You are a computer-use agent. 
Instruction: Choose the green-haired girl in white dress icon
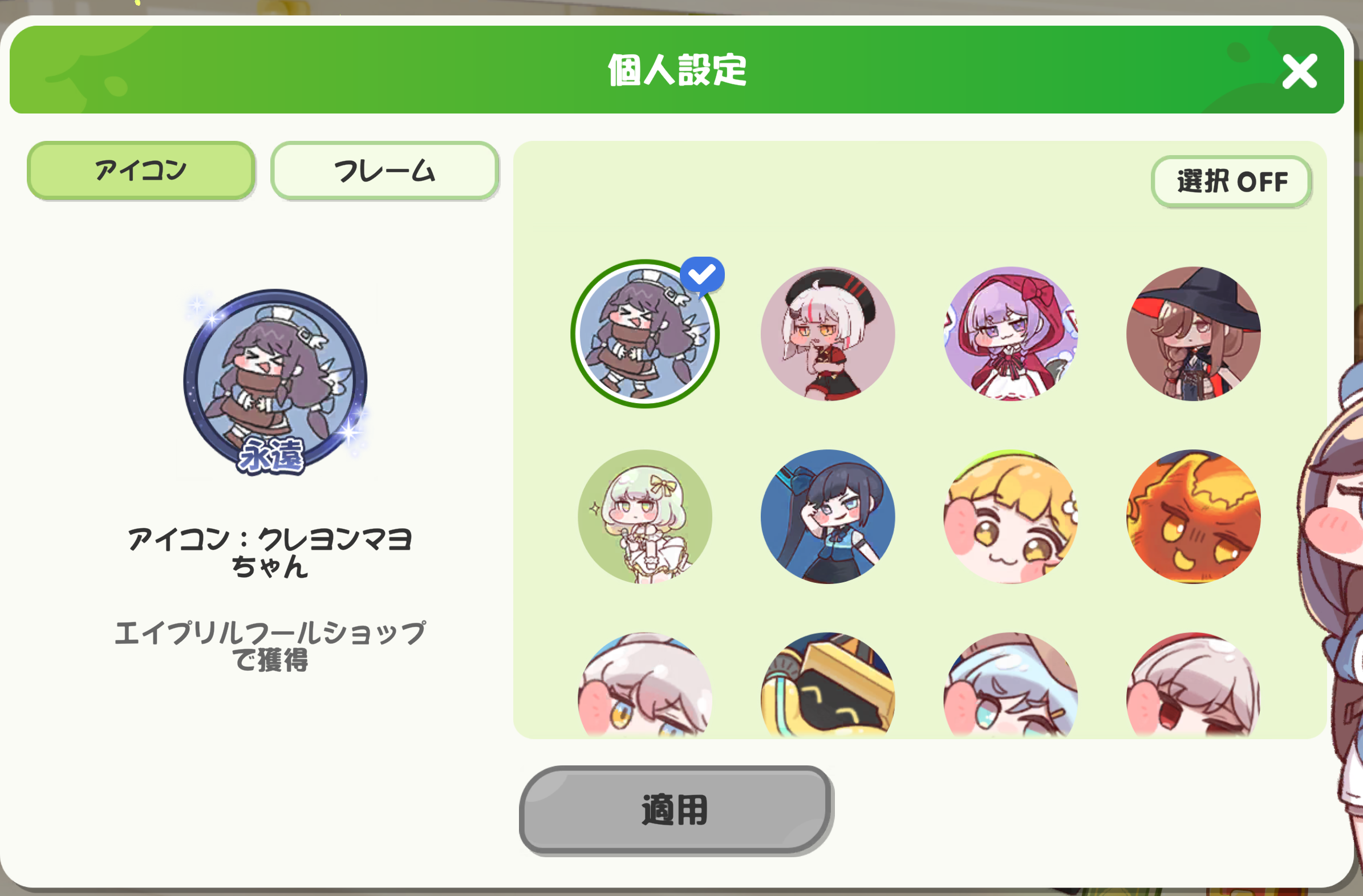coord(645,517)
